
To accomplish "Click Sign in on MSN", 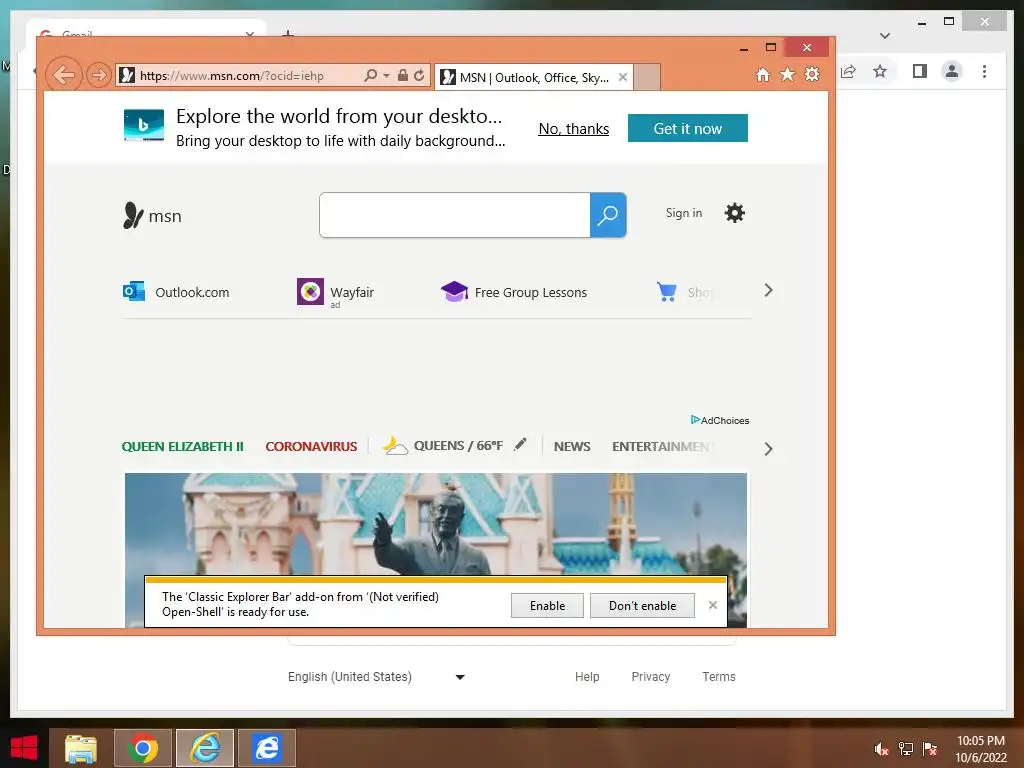I will [684, 213].
